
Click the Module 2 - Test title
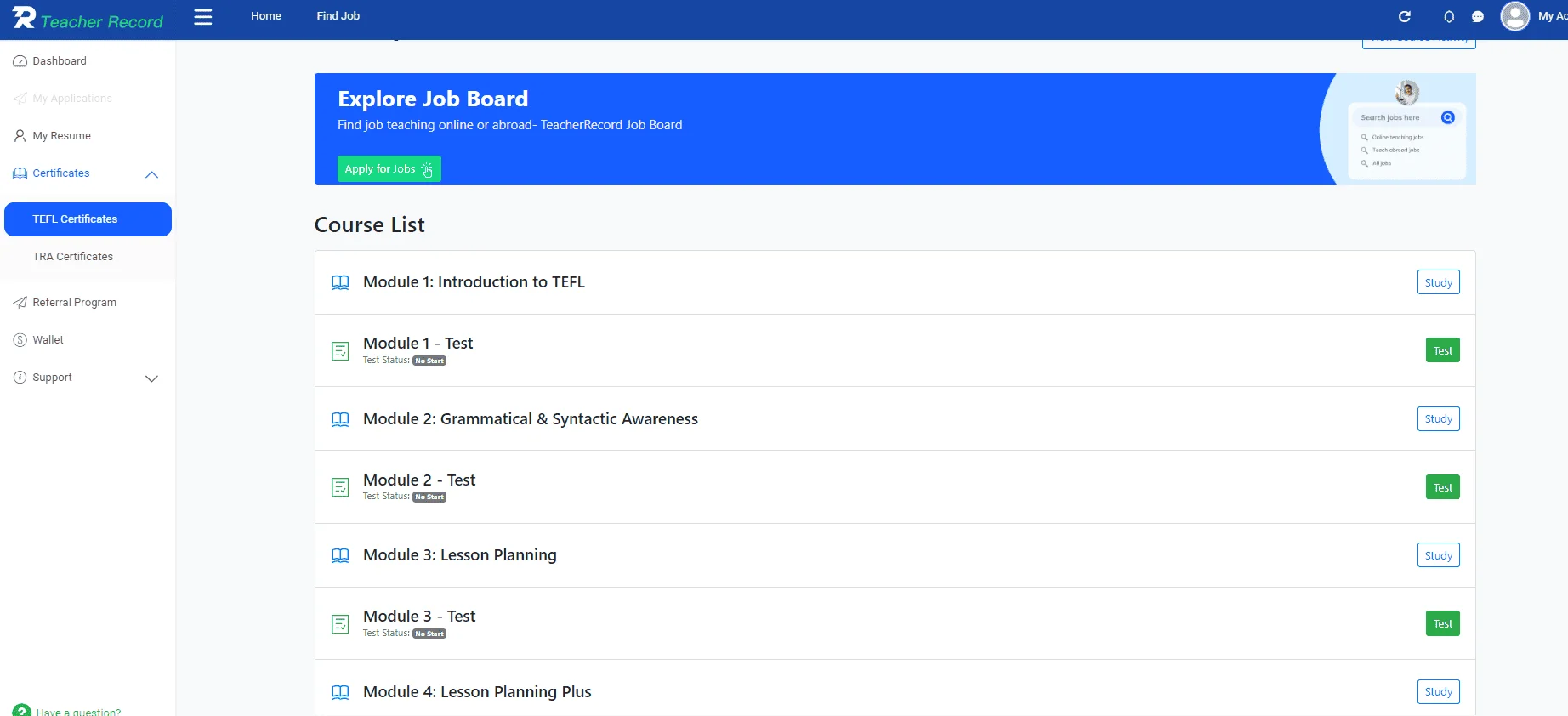pos(419,480)
